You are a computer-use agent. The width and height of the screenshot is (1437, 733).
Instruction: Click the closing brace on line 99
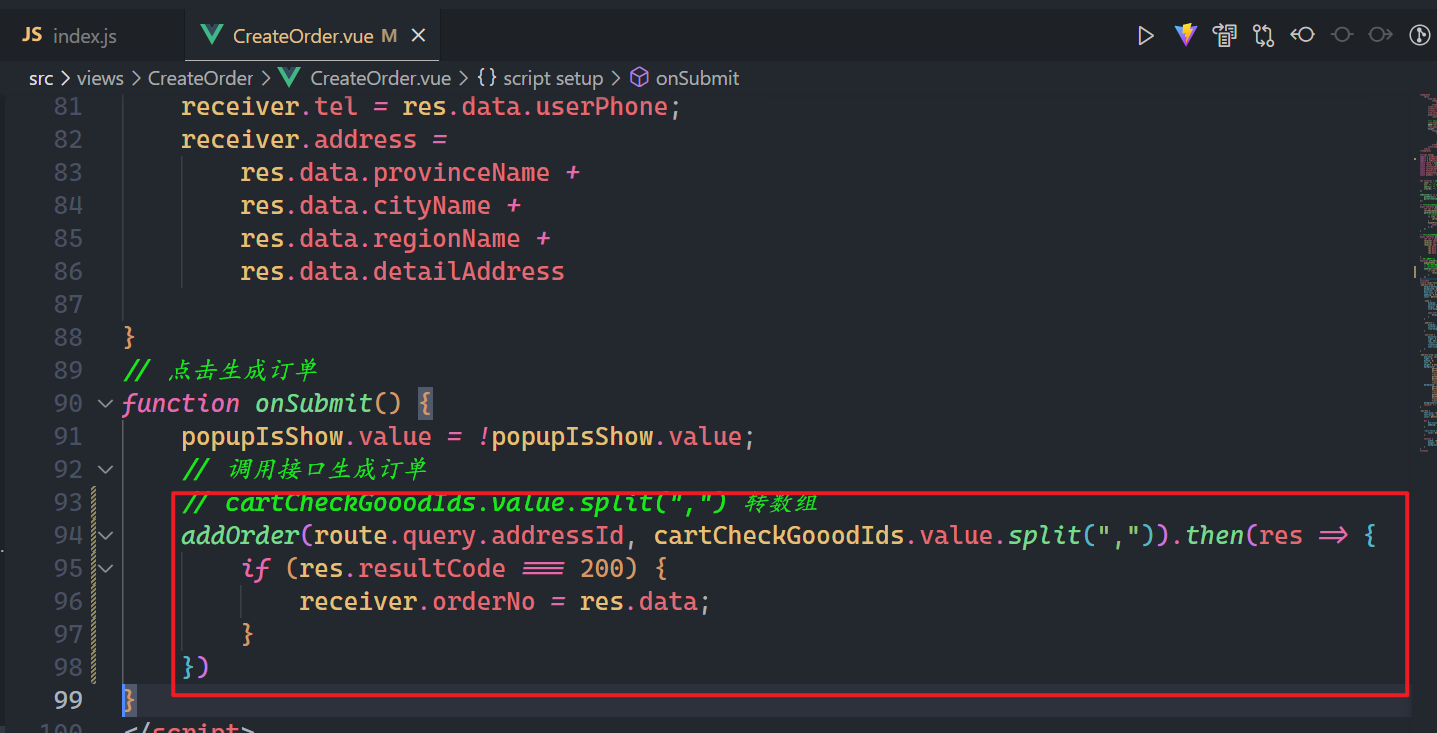pyautogui.click(x=129, y=700)
